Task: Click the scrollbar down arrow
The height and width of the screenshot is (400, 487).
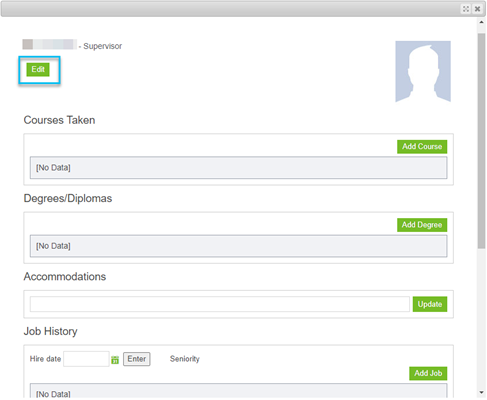Action: point(481,392)
